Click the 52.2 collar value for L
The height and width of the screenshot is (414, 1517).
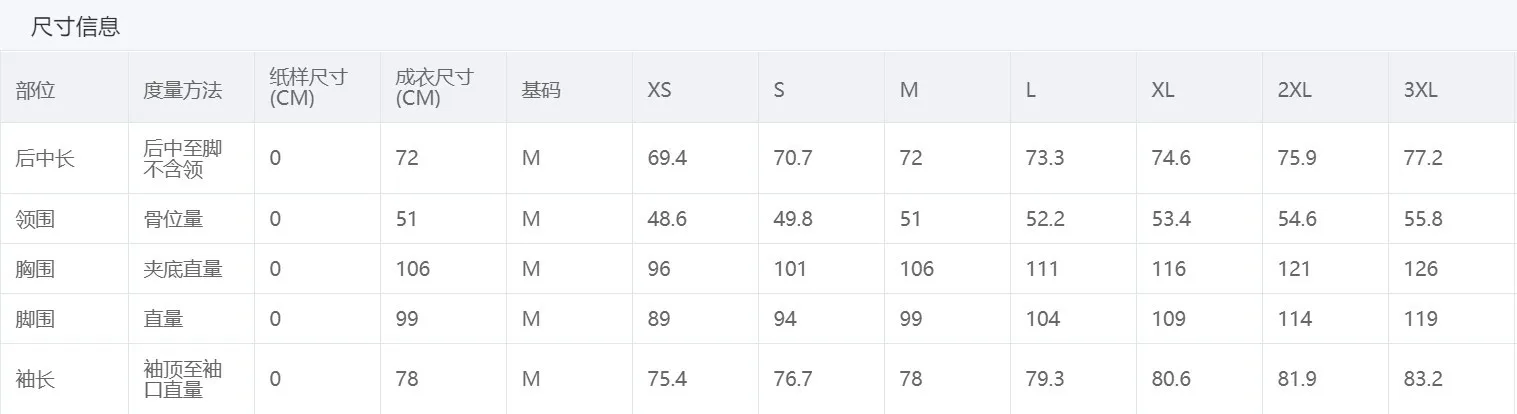pos(1045,219)
